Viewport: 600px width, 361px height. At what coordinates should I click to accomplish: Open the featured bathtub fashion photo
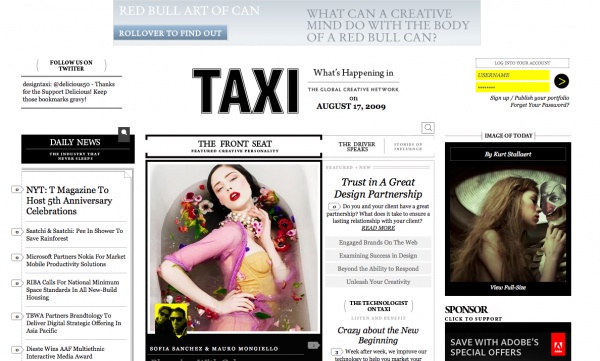pyautogui.click(x=234, y=247)
